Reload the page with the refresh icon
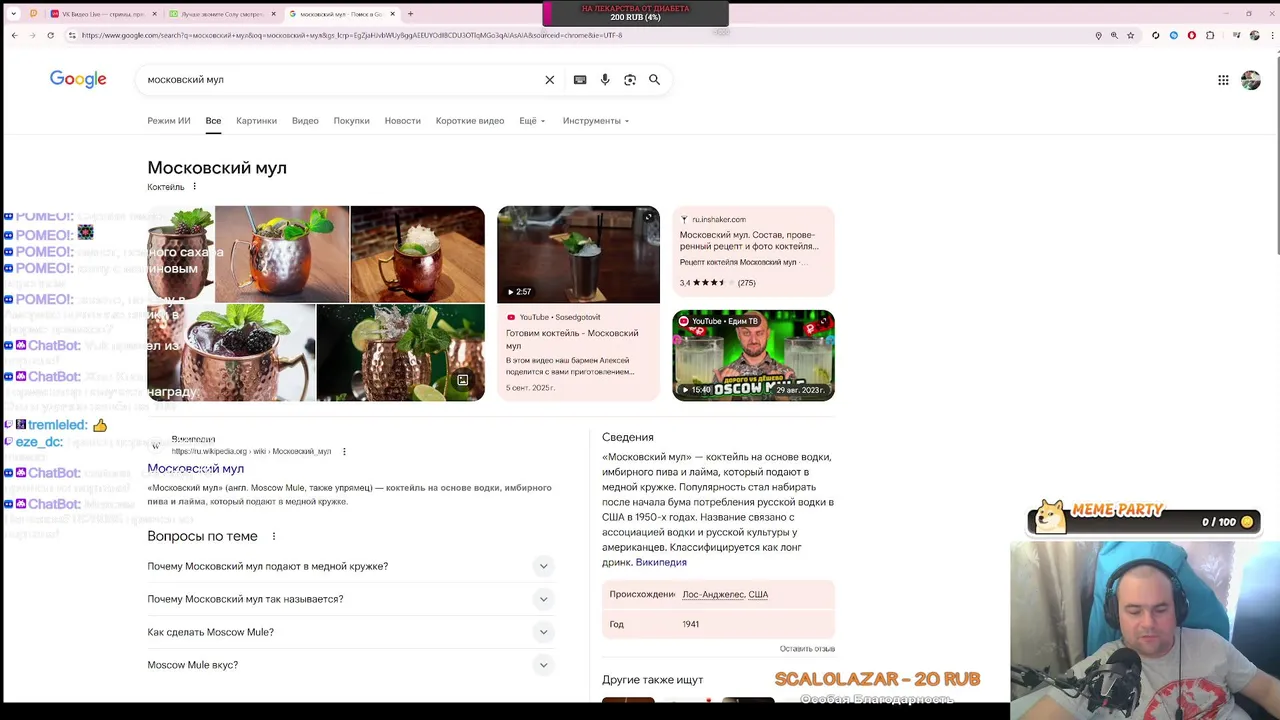Screen dimensions: 1280x720 pyautogui.click(x=50, y=35)
